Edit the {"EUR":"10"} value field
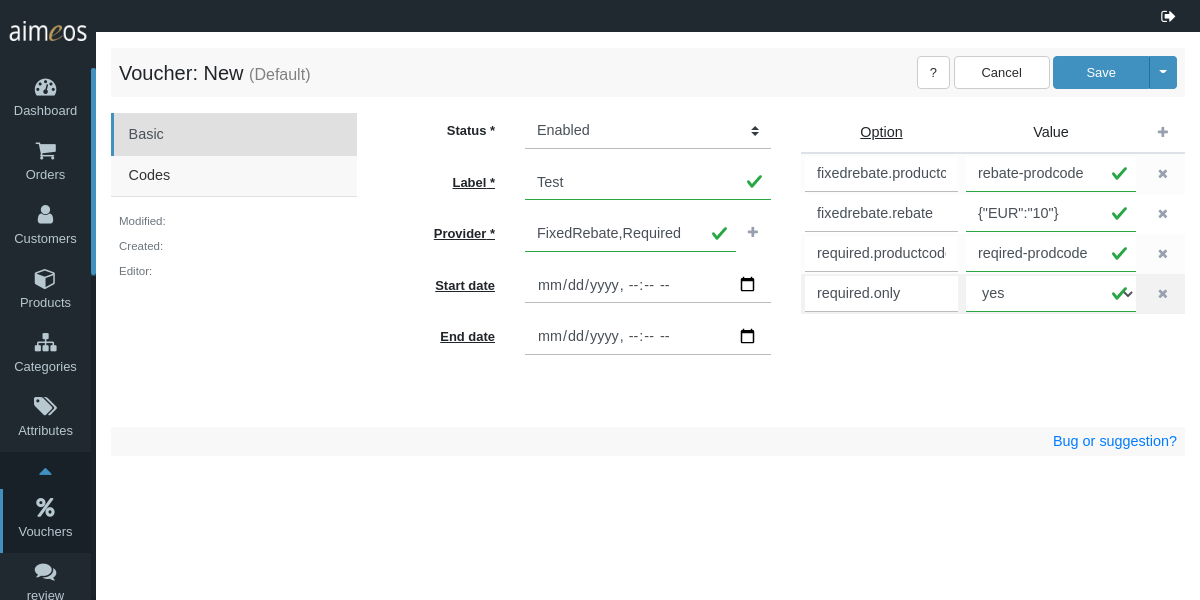Viewport: 1200px width, 600px height. (1051, 213)
